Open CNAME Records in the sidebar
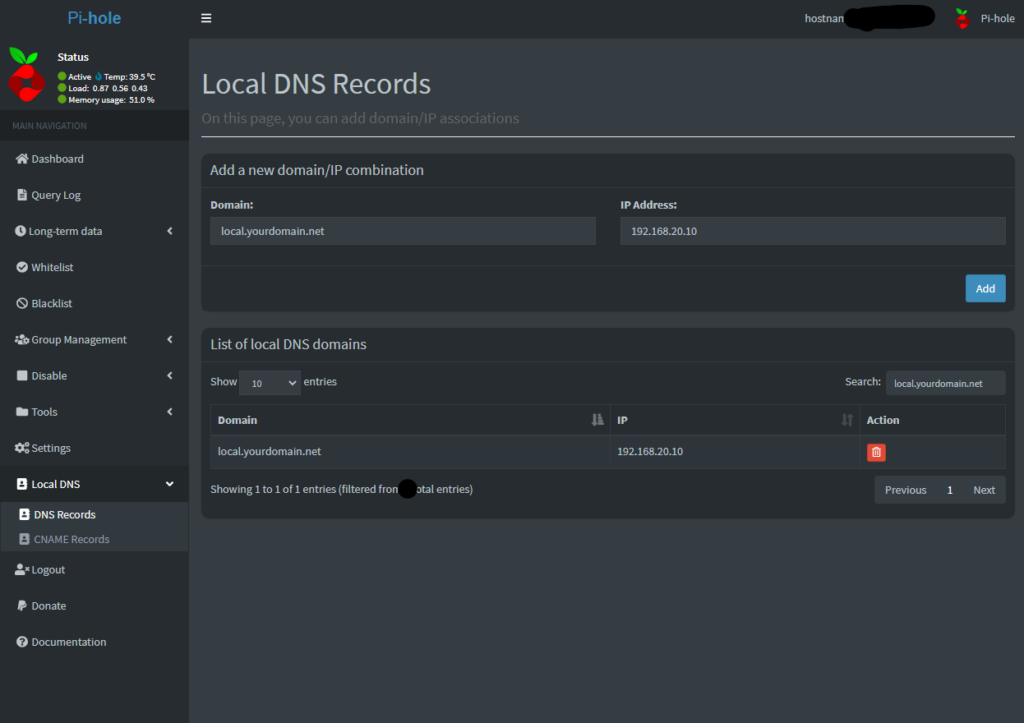The image size is (1024, 723). (71, 539)
